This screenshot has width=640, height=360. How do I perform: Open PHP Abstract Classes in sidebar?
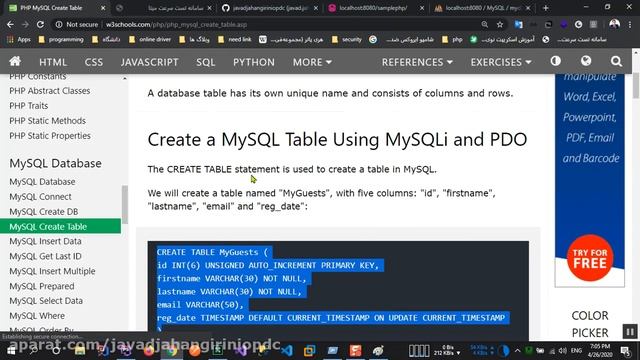point(50,91)
